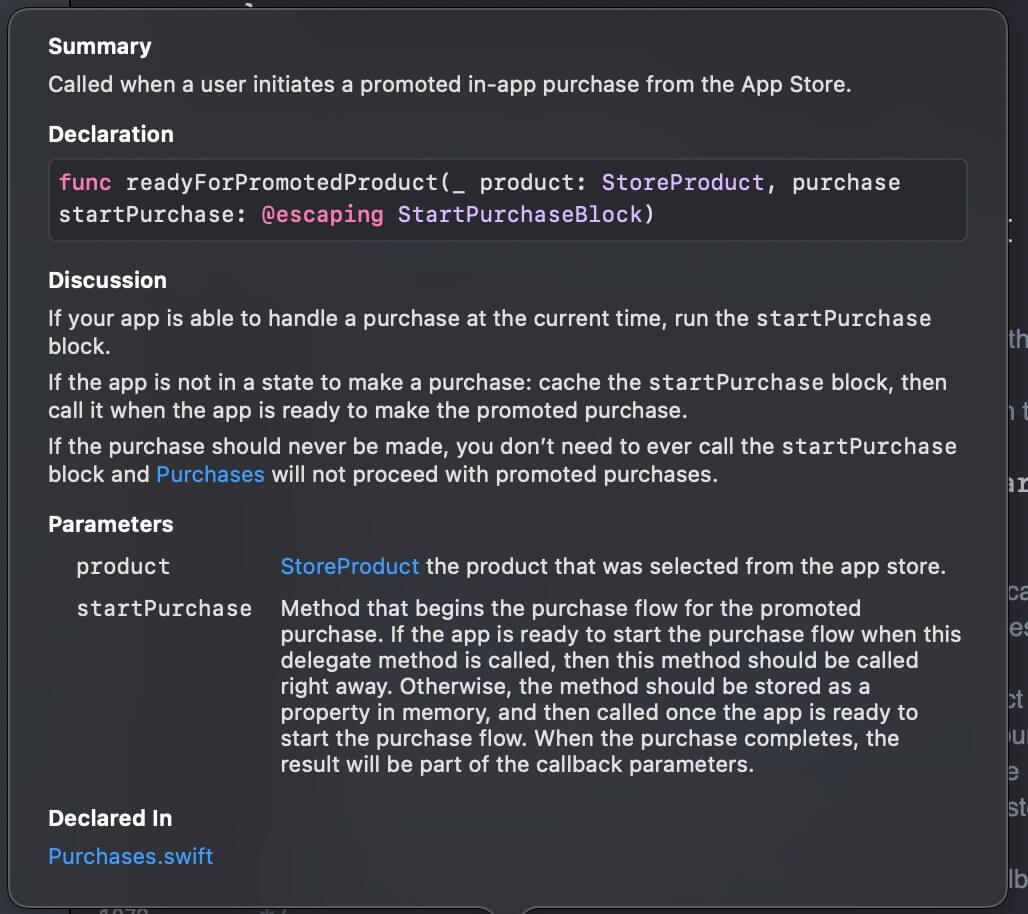1028x914 pixels.
Task: Click the startPurchase parameter description text
Action: (x=621, y=686)
